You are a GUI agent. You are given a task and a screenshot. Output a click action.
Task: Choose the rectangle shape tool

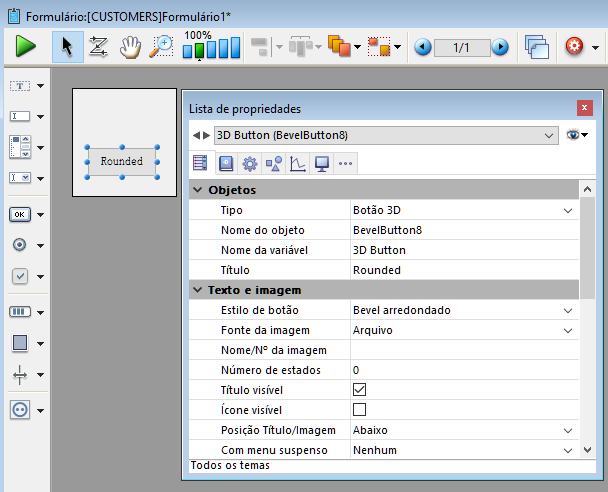click(20, 343)
